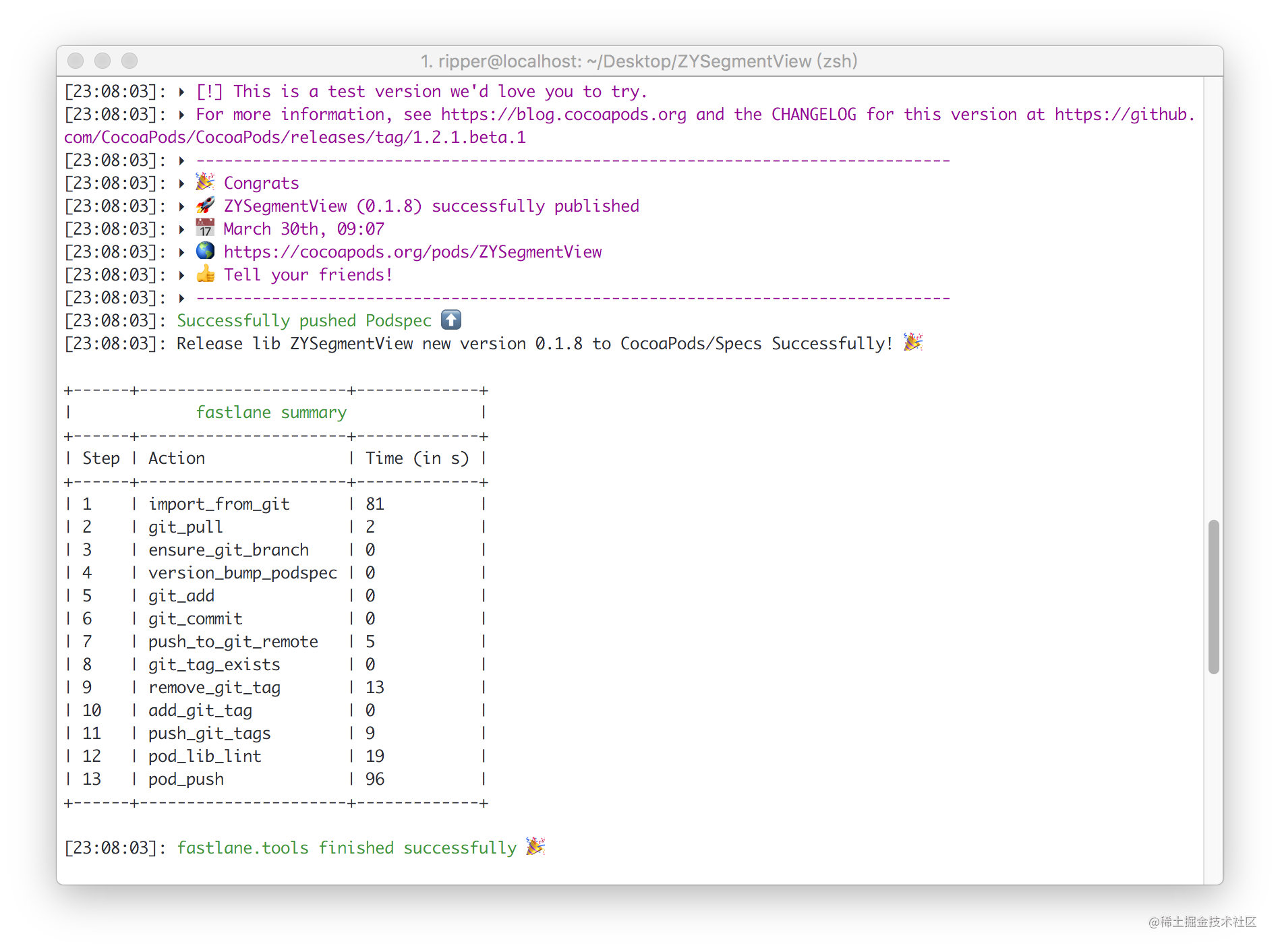Viewport: 1280px width, 952px height.
Task: Click the "Action" column header
Action: tap(177, 458)
